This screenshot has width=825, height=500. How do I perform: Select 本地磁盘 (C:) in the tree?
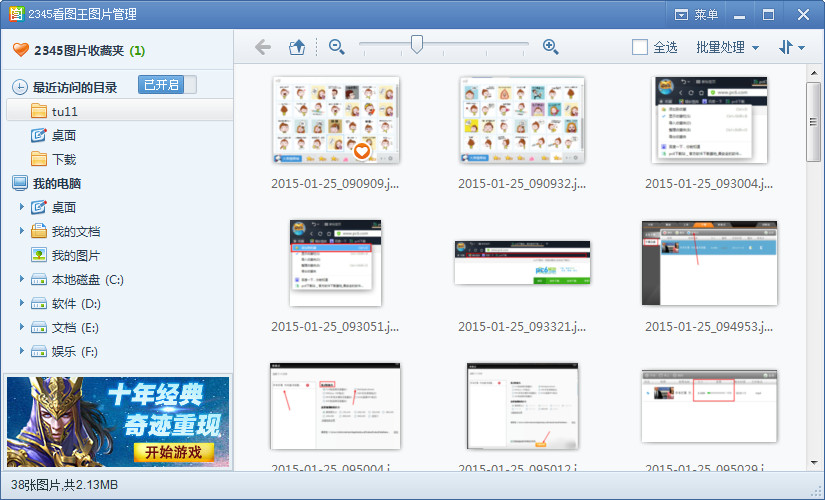(87, 279)
